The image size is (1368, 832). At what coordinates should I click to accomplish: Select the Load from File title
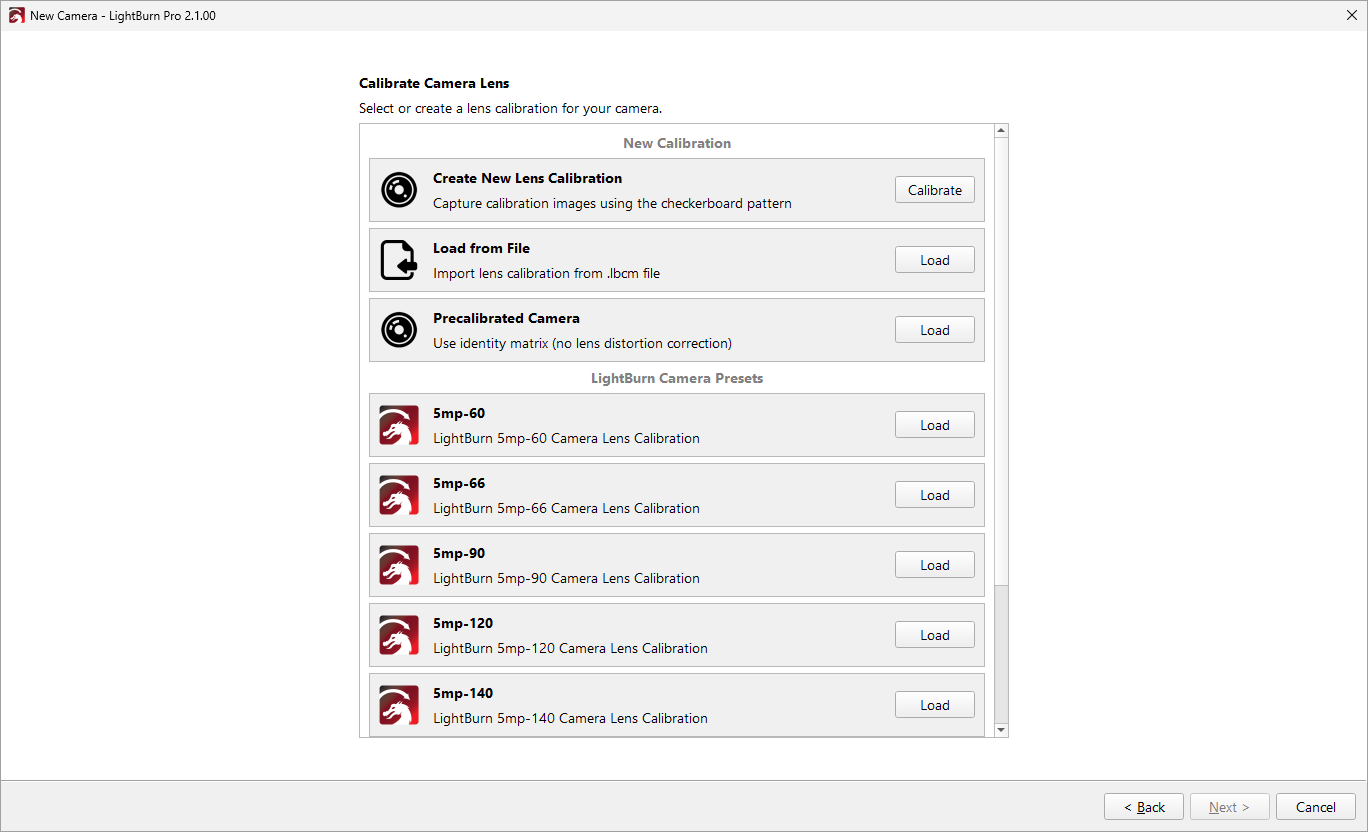(482, 248)
